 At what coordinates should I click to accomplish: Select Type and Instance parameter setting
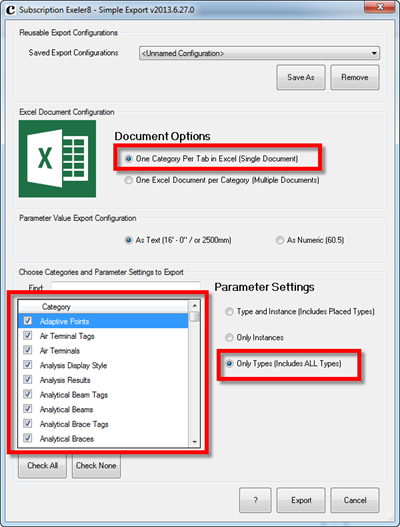pos(300,312)
